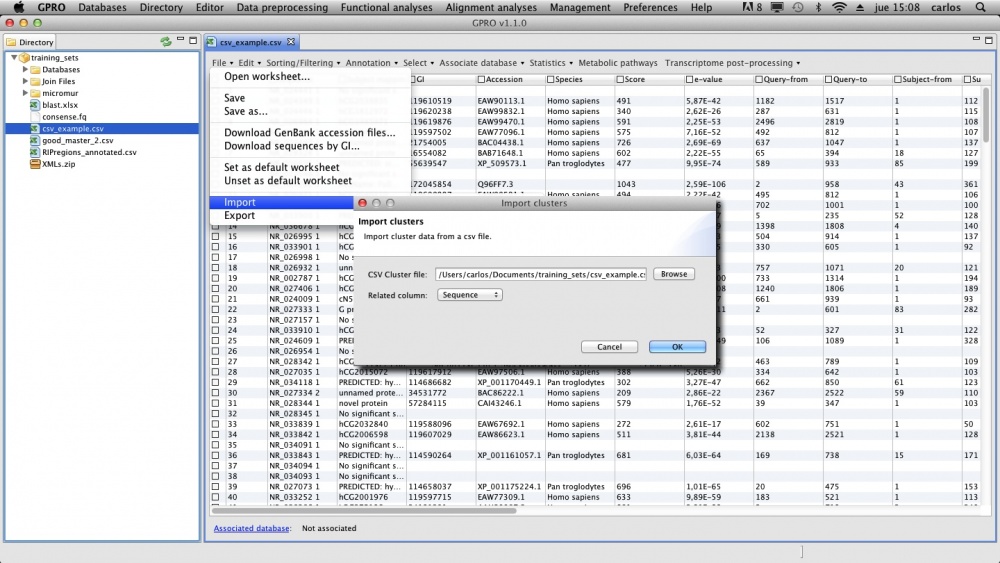Expand the Transcriptome post-processing menu
1000x563 pixels.
coord(732,63)
